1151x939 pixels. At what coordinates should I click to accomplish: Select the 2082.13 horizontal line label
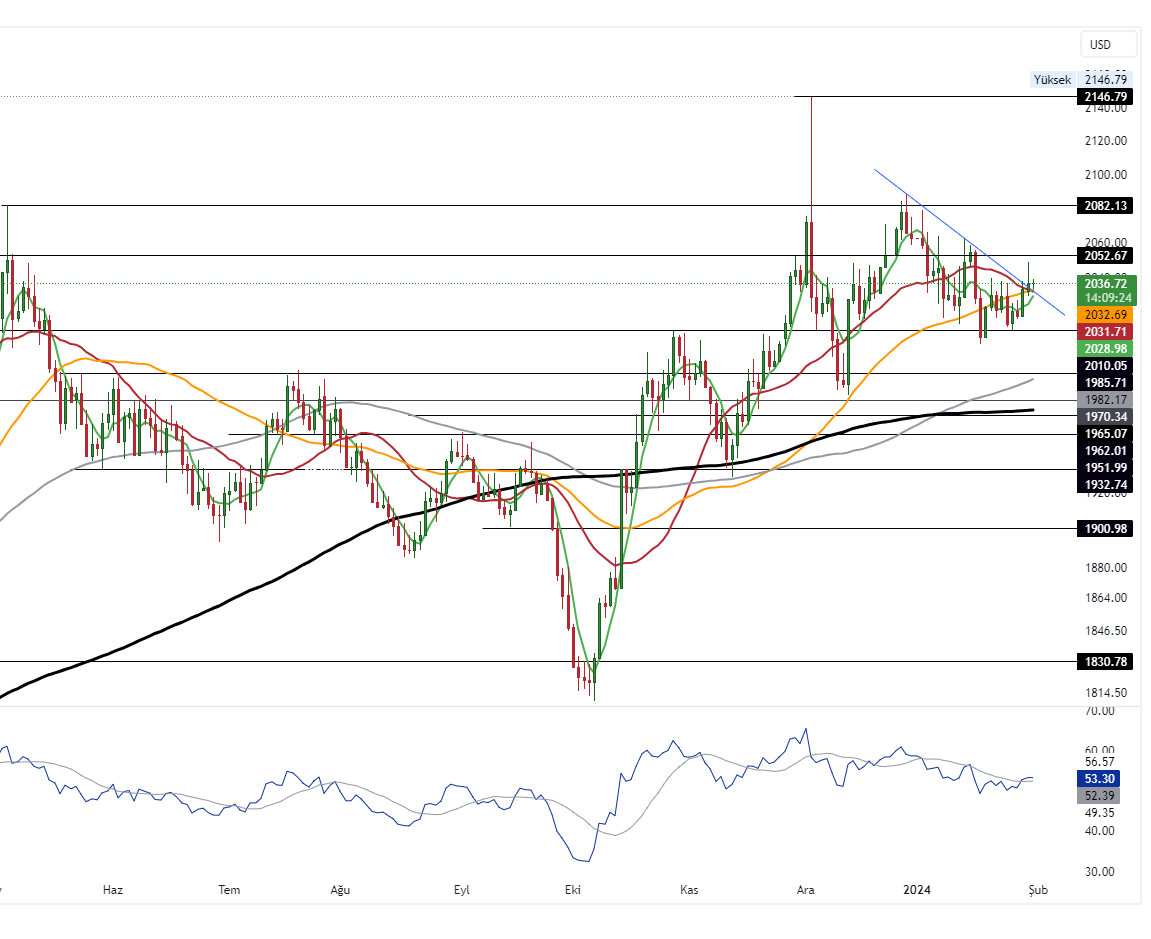tap(1105, 206)
